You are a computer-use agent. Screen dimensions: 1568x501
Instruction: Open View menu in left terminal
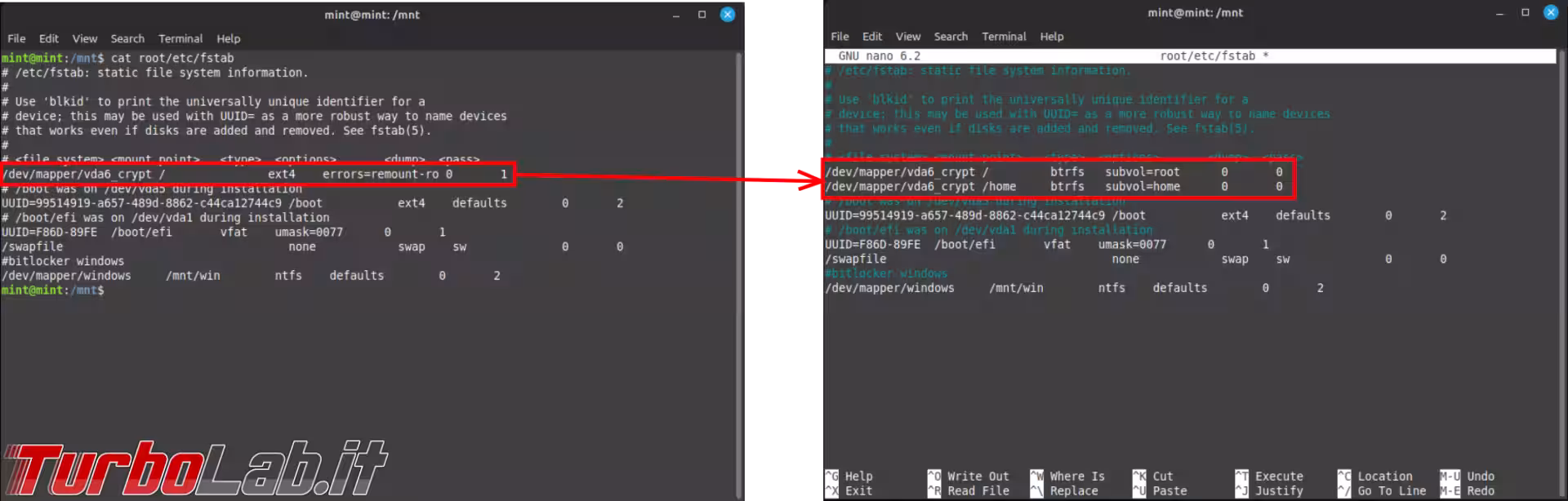(x=84, y=38)
